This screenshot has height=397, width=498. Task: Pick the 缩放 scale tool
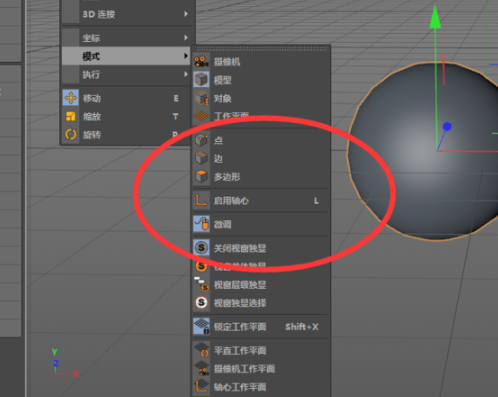126,116
